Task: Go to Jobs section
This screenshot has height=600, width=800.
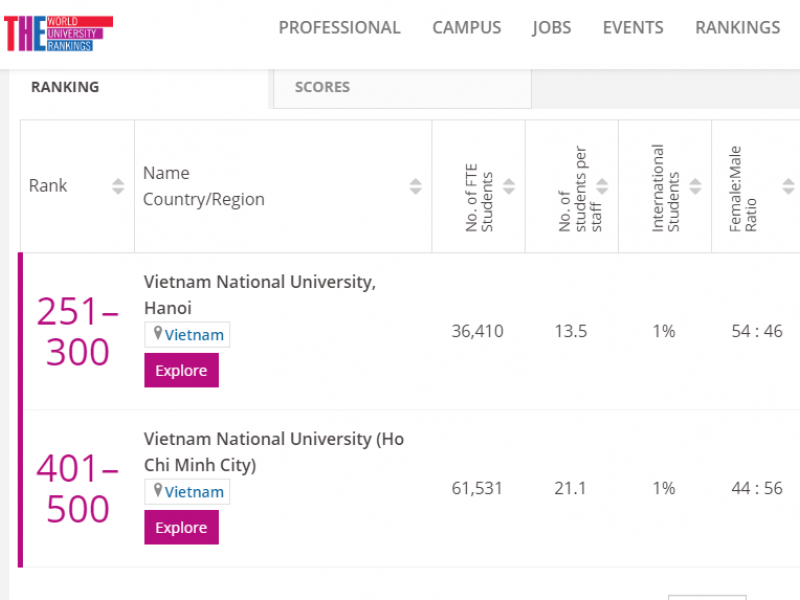Action: click(x=552, y=28)
